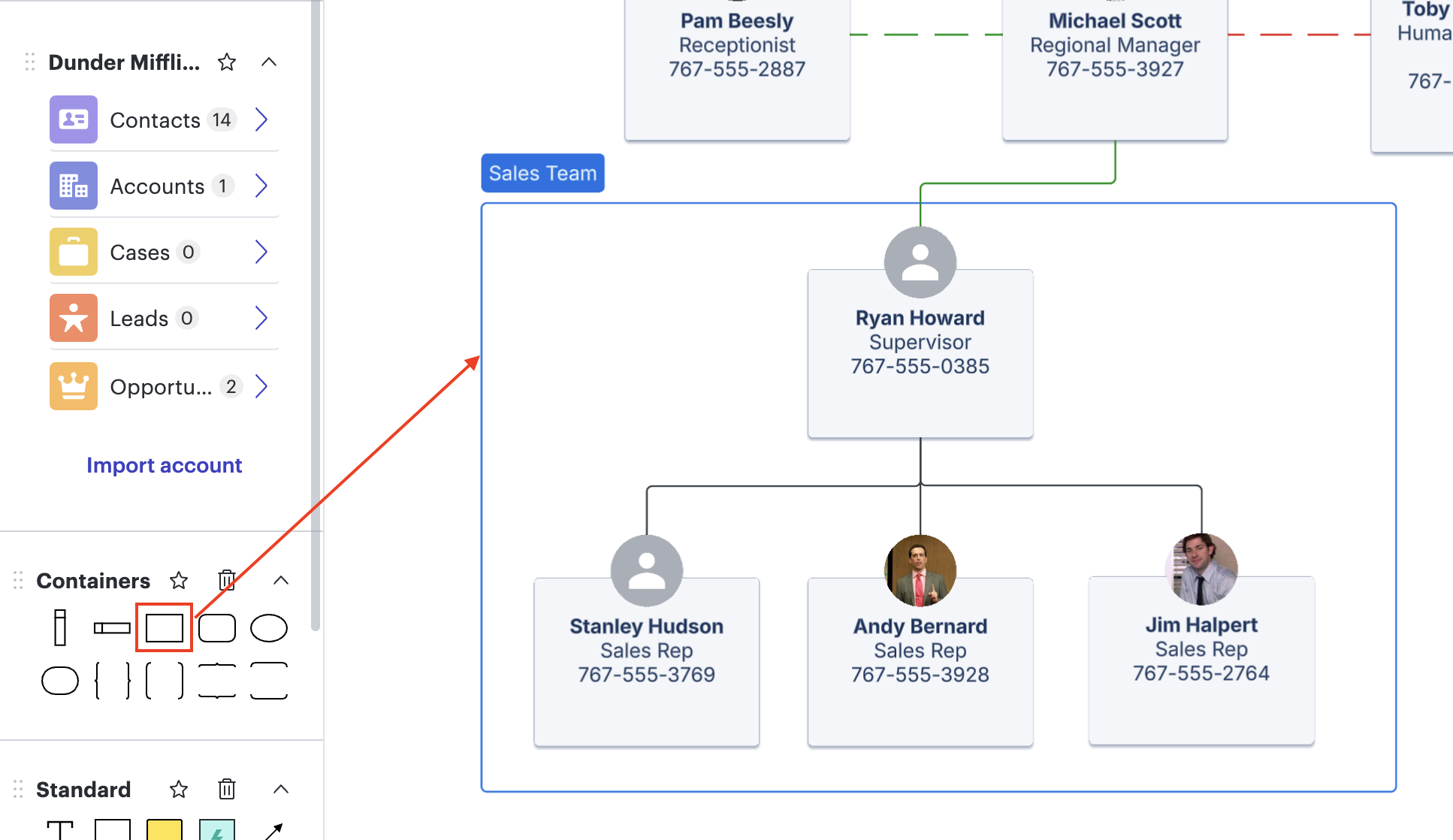Choose the ellipse container shape
1453x840 pixels.
269,627
